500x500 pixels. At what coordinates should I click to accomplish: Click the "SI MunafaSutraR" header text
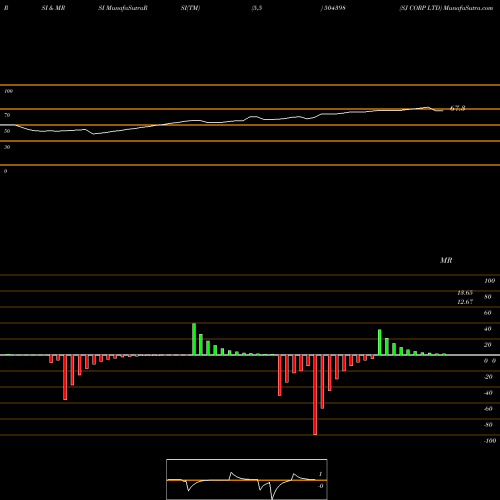tap(123, 8)
